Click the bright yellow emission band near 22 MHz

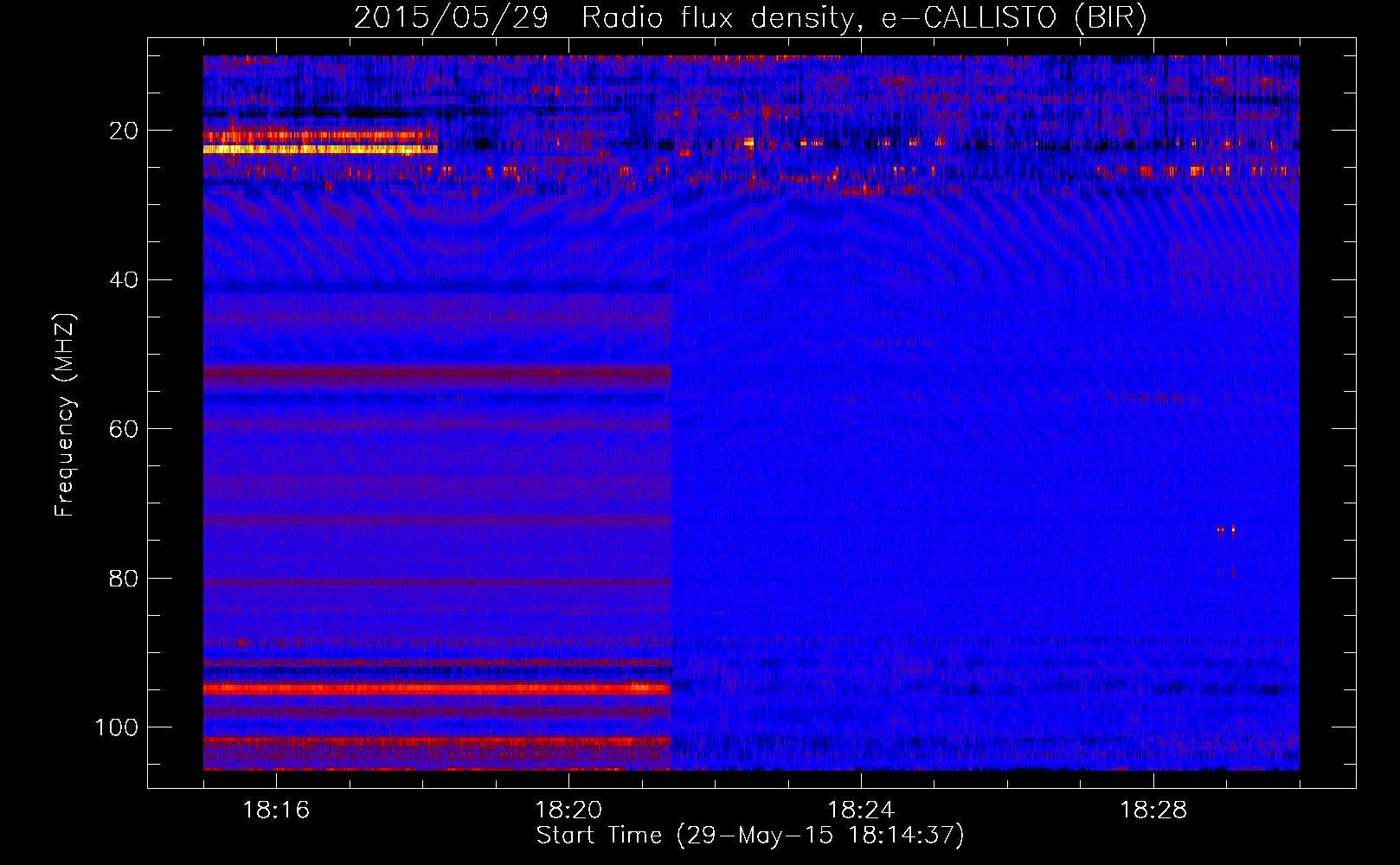click(x=320, y=150)
